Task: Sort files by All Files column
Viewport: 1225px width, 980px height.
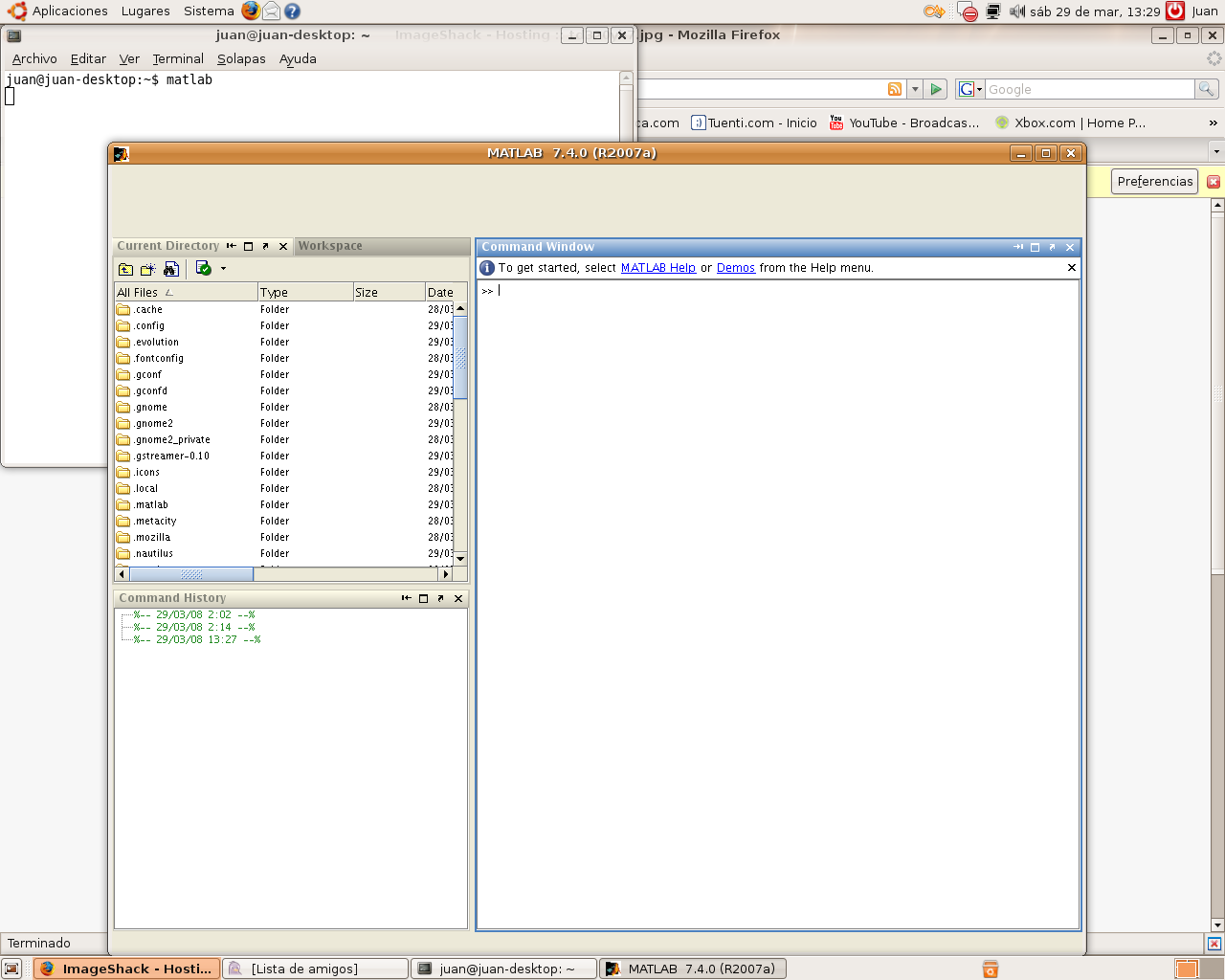Action: [186, 292]
